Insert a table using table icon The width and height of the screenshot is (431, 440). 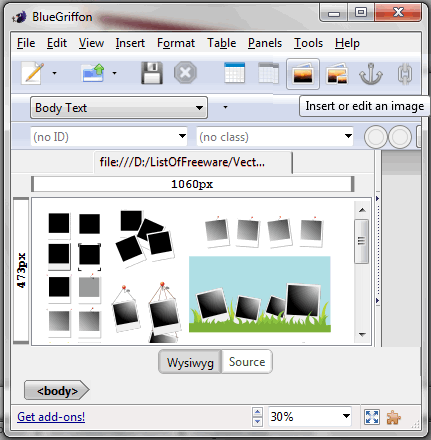(235, 73)
